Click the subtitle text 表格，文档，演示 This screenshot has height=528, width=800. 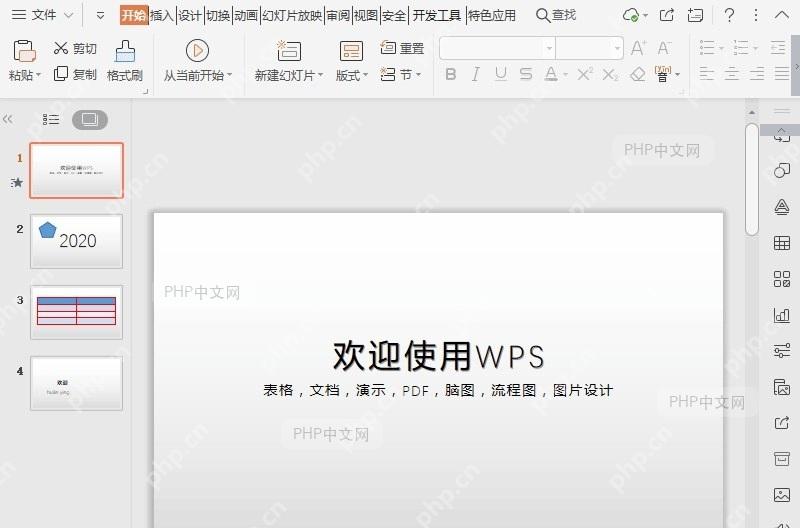tap(324, 390)
